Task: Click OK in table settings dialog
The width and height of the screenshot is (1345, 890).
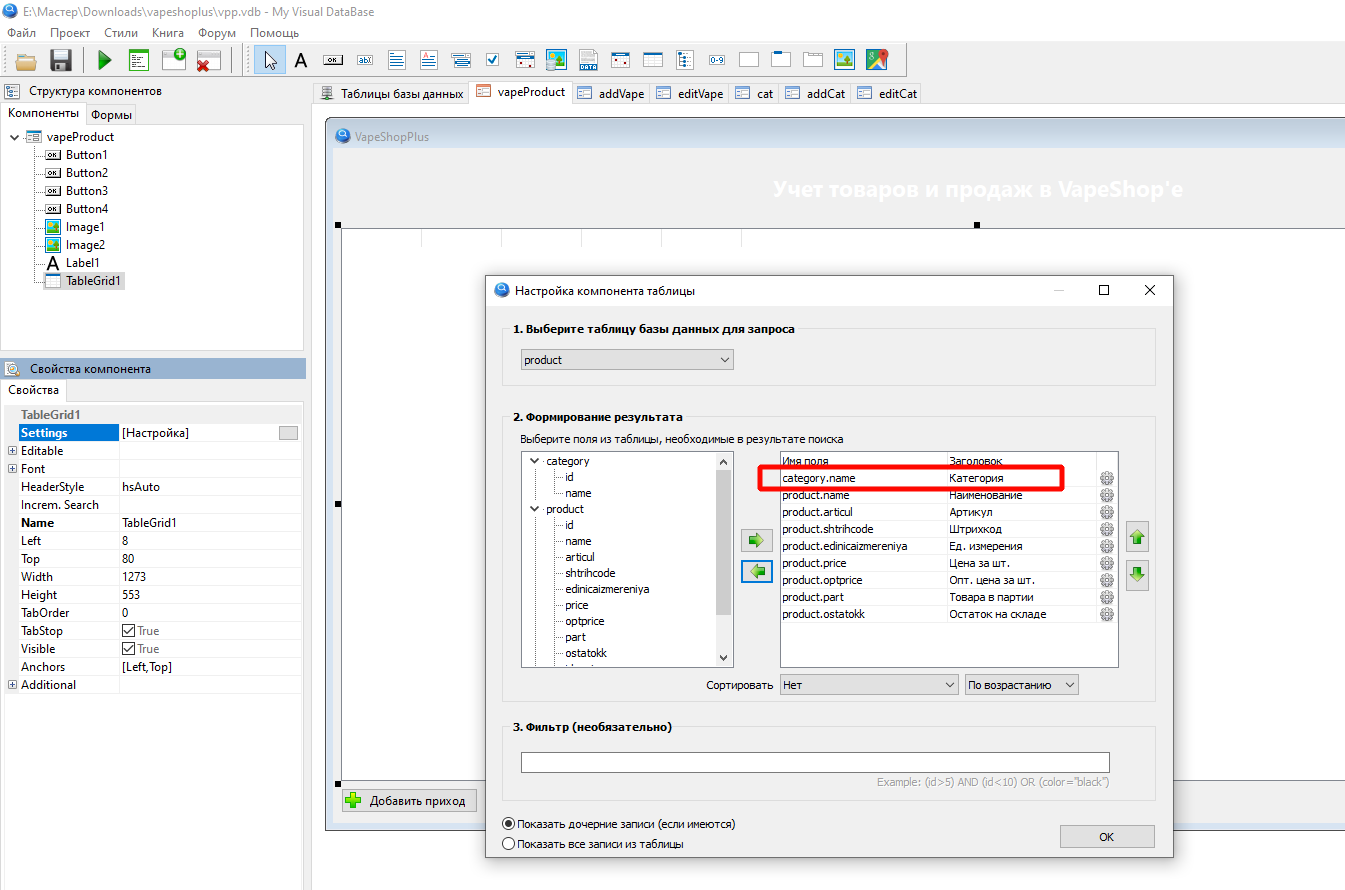Action: coord(1107,836)
